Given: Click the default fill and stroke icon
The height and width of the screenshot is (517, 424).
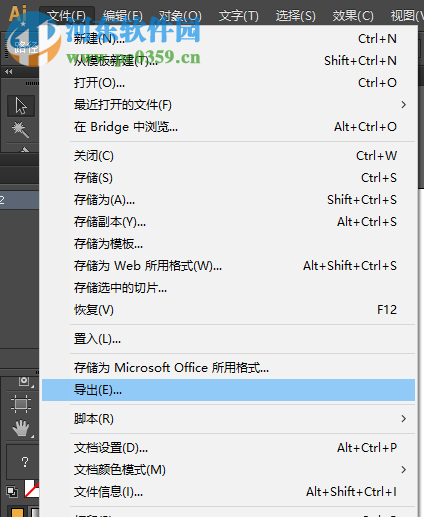Looking at the screenshot, I should click(12, 492).
